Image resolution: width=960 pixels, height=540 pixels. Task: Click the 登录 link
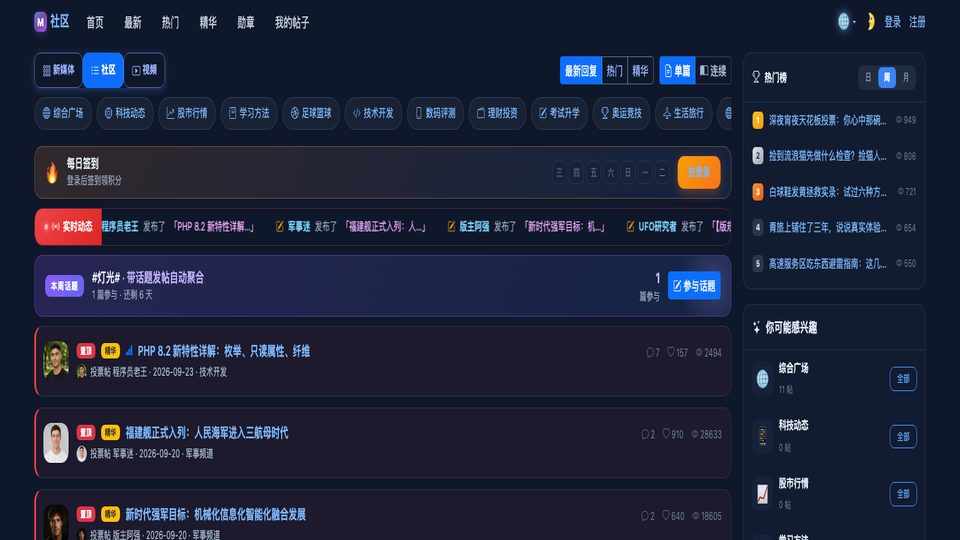(x=893, y=22)
